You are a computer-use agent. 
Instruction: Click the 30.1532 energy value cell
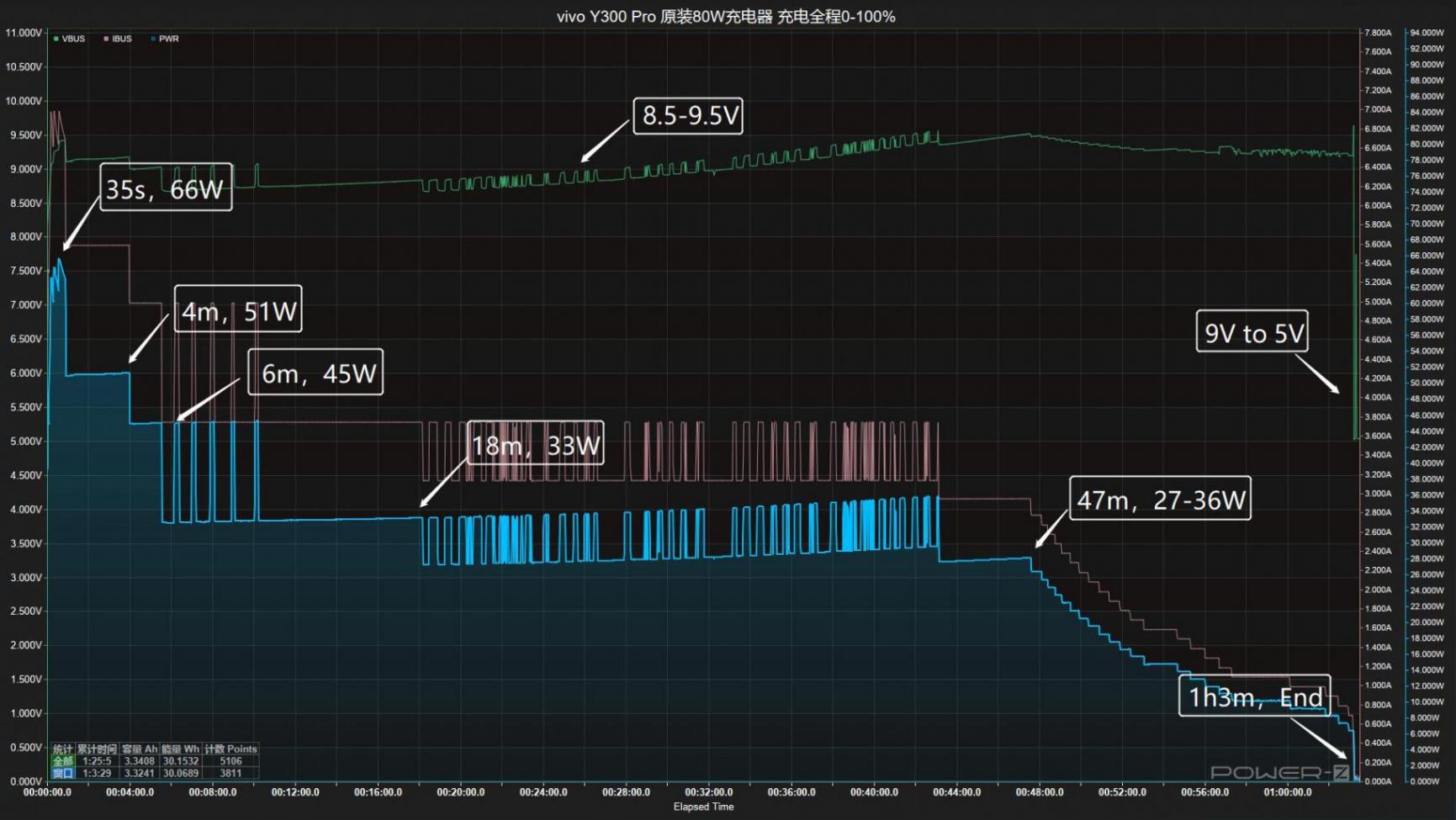click(x=181, y=761)
